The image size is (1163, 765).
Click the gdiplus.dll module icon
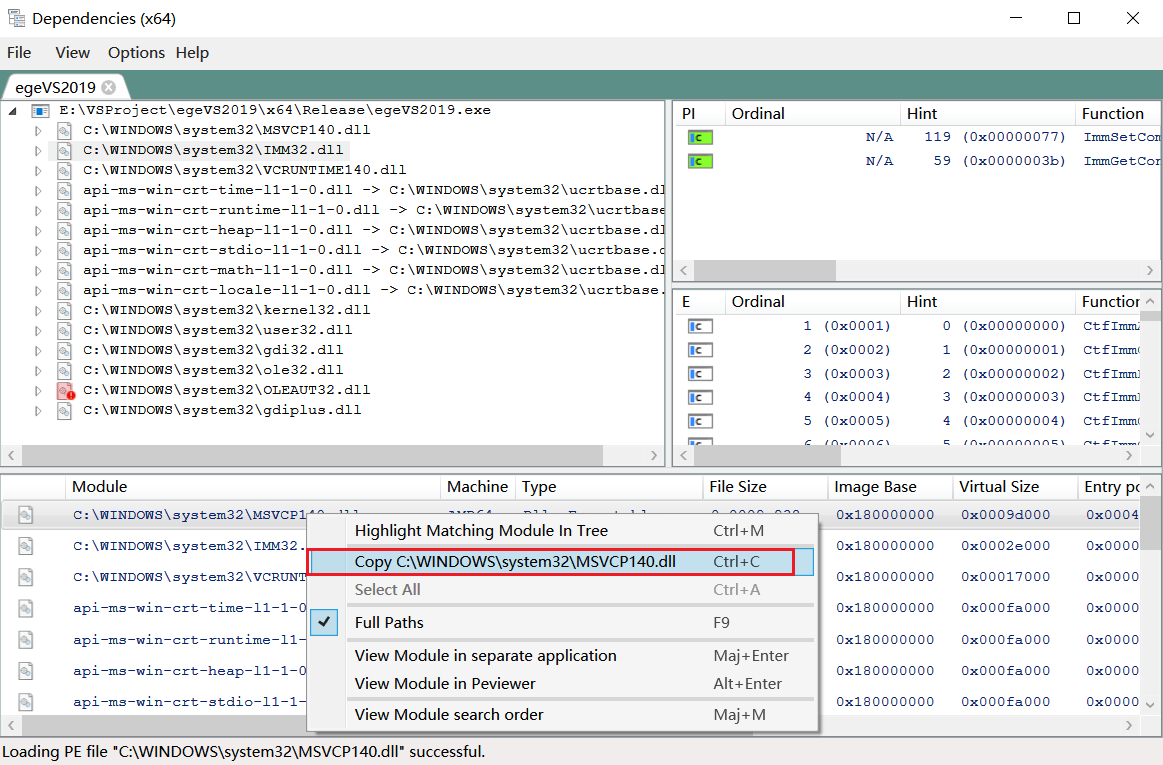(65, 410)
